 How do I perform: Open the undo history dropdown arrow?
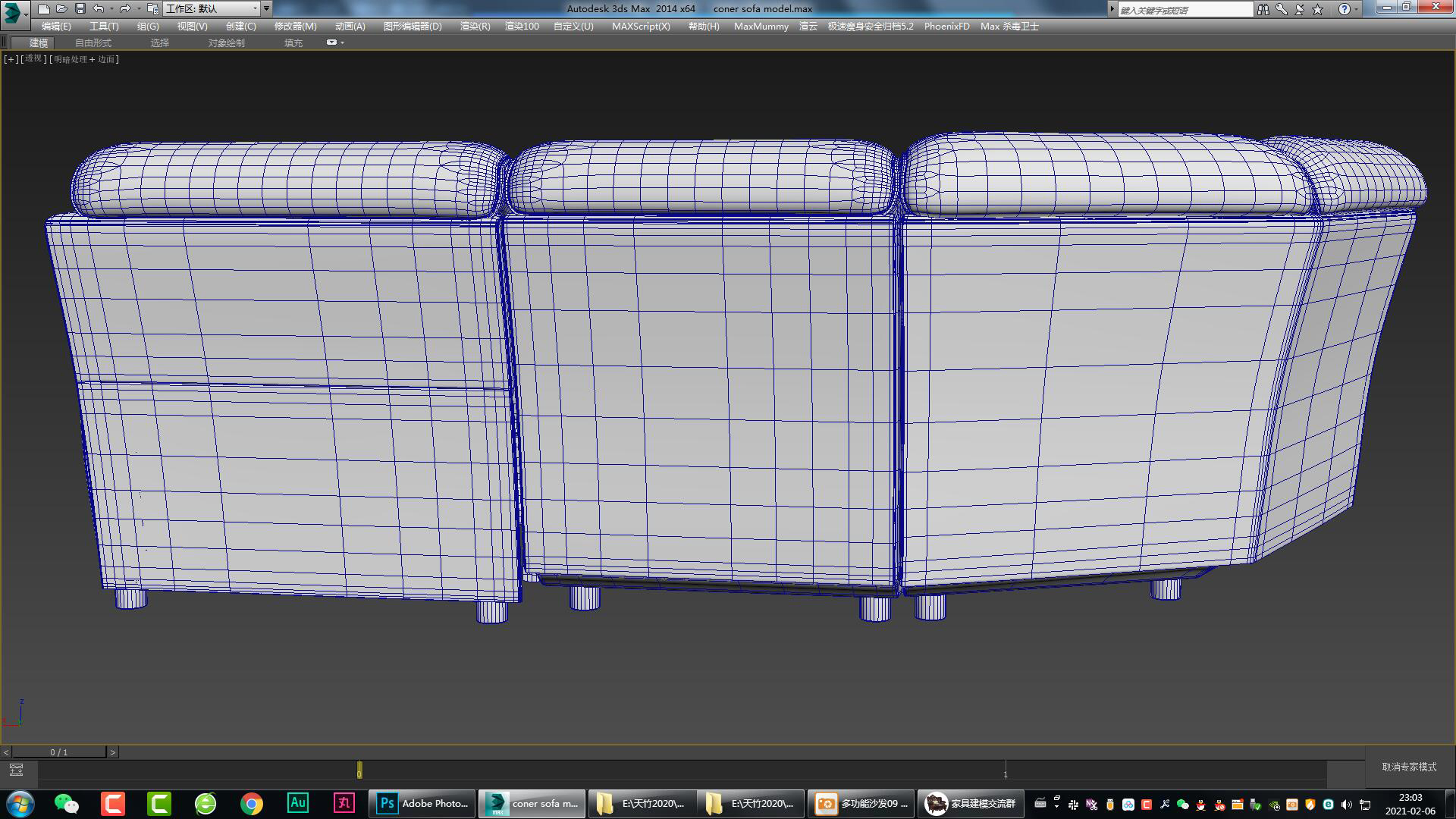click(111, 9)
